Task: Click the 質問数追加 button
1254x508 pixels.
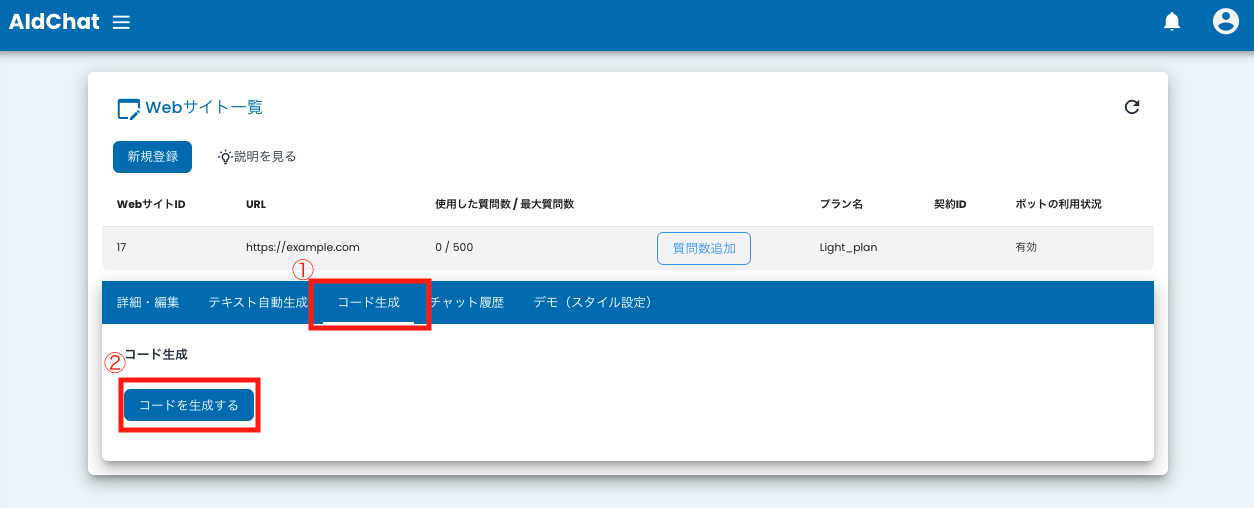Action: click(703, 248)
